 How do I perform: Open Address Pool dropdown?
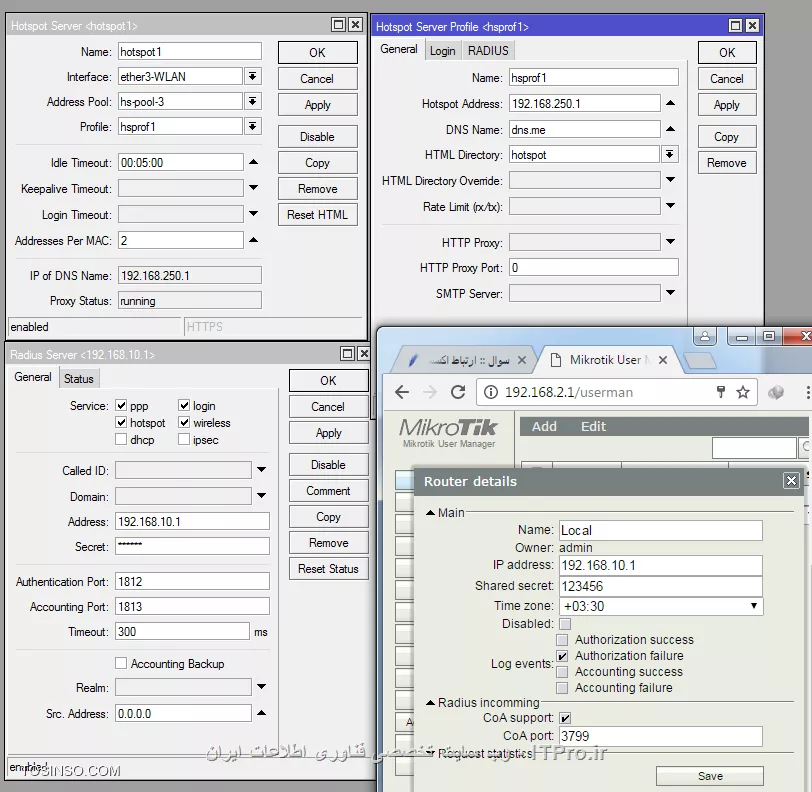[253, 101]
